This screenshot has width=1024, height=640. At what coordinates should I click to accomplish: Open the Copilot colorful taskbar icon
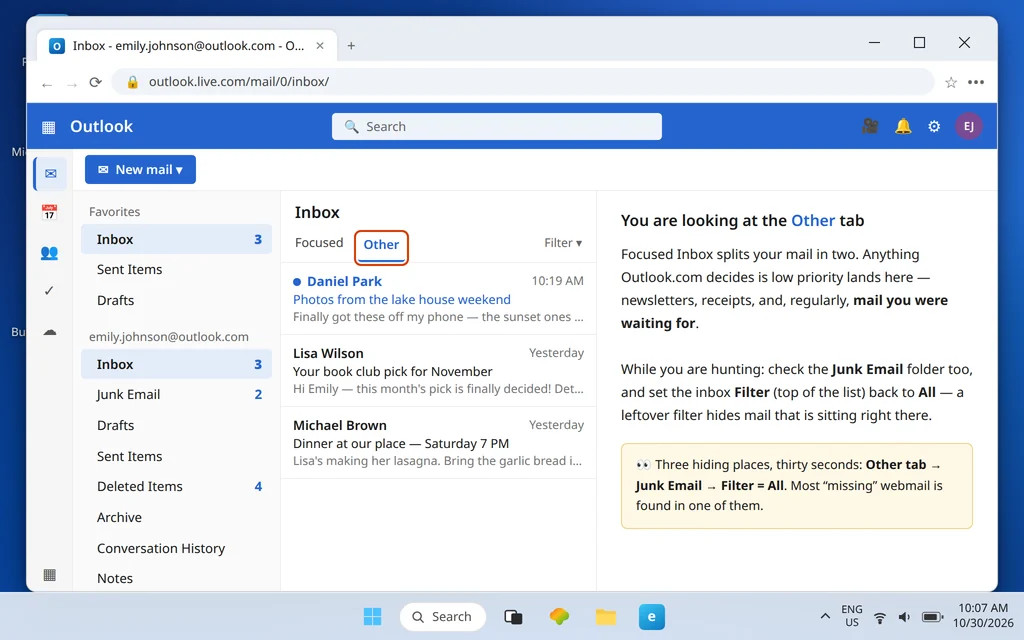click(x=560, y=616)
